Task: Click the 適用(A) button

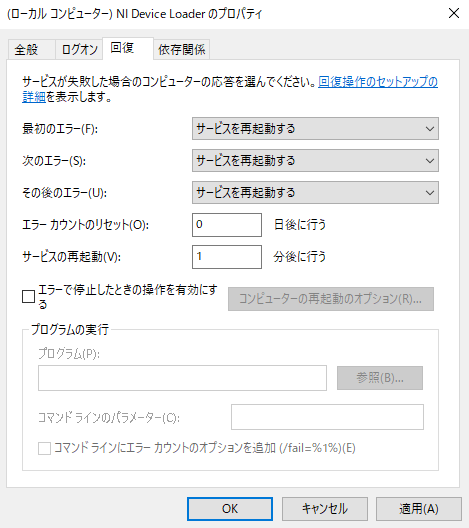Action: (419, 509)
